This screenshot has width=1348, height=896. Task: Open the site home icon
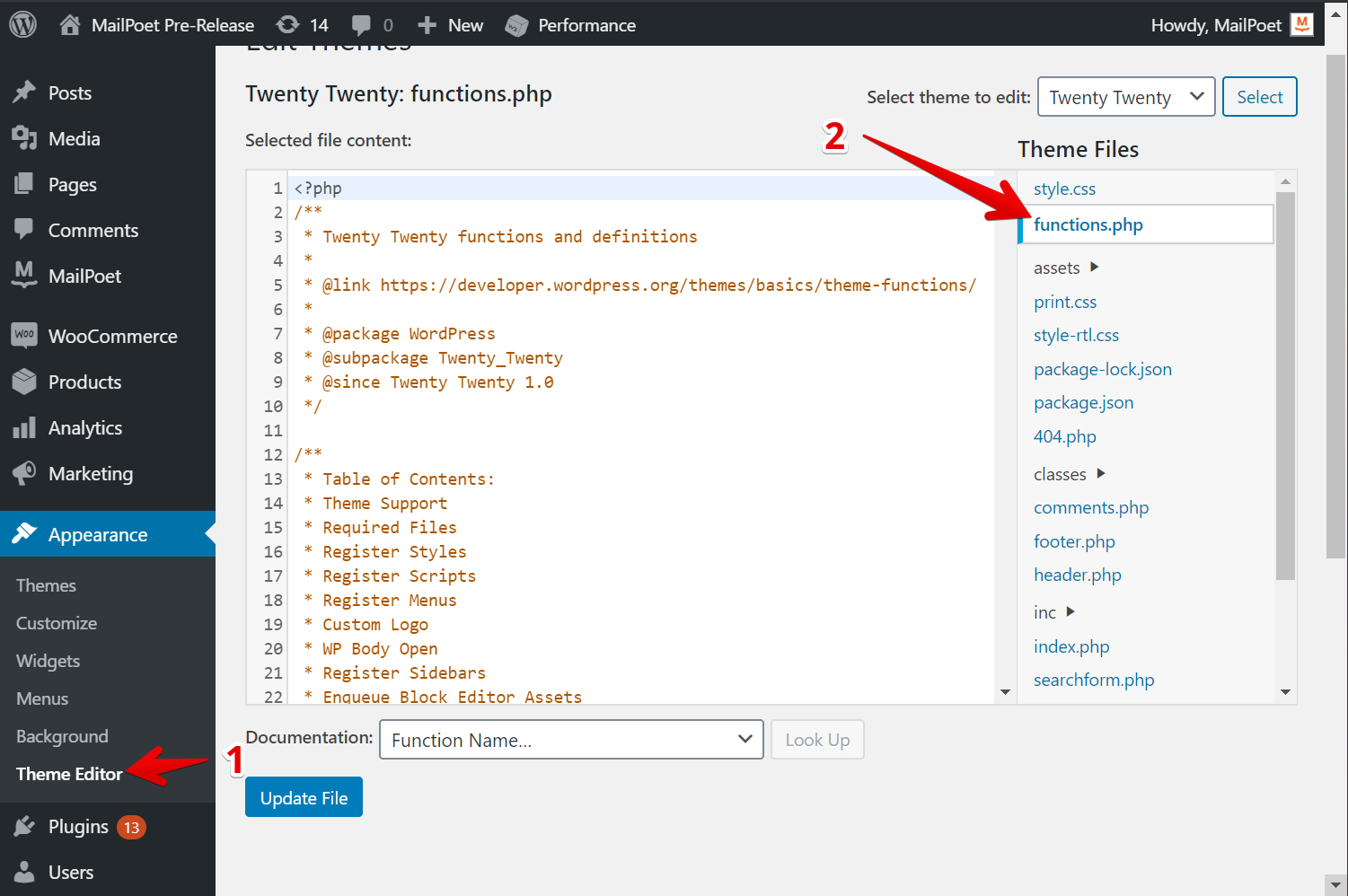(70, 25)
